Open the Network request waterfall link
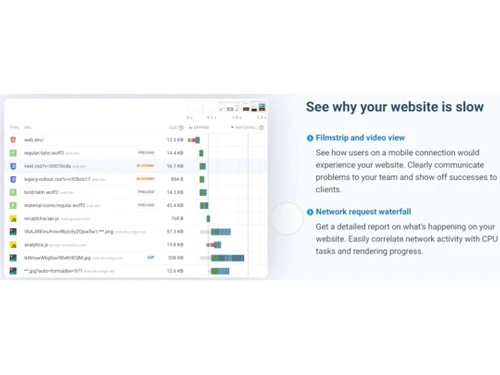Viewport: 500px width, 375px height. (363, 212)
